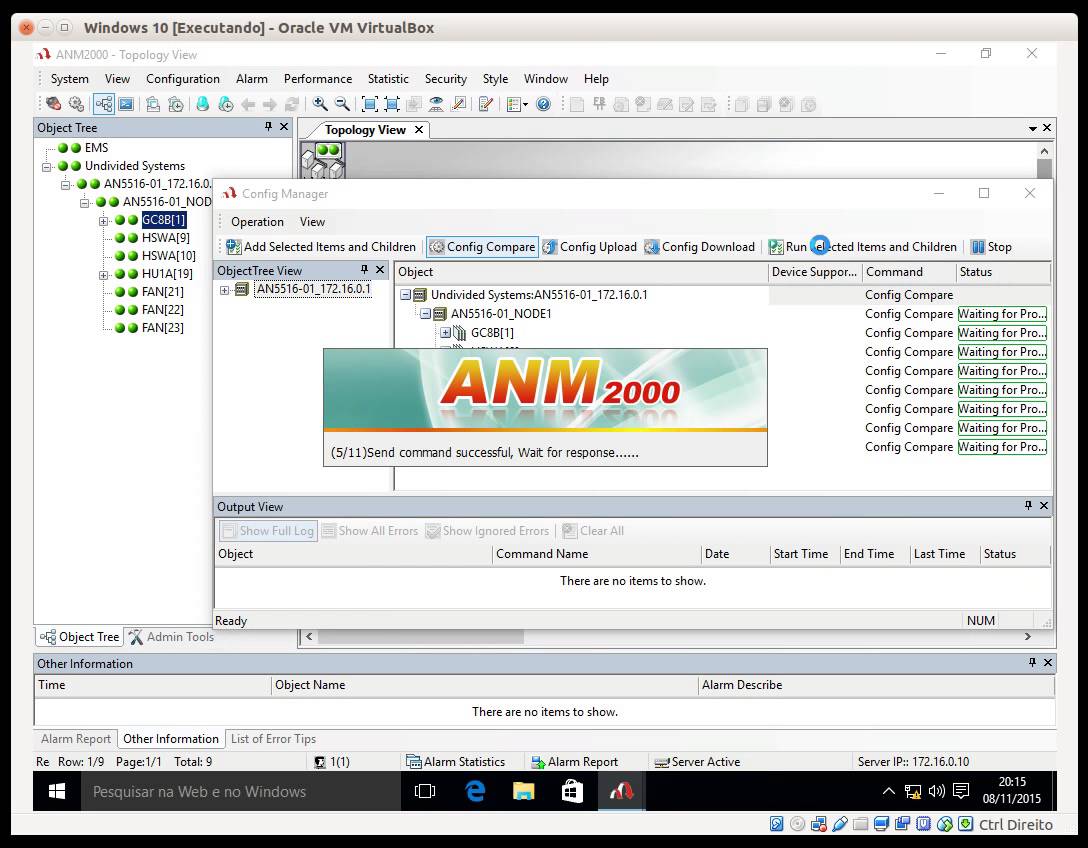This screenshot has height=848, width=1088.
Task: Toggle auto-hide pin on Object Tree panel
Action: coord(269,126)
